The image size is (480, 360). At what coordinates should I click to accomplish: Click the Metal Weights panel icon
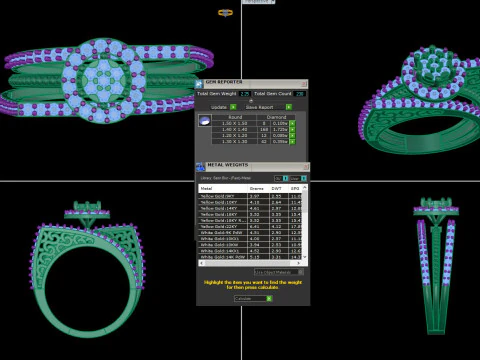pyautogui.click(x=200, y=167)
